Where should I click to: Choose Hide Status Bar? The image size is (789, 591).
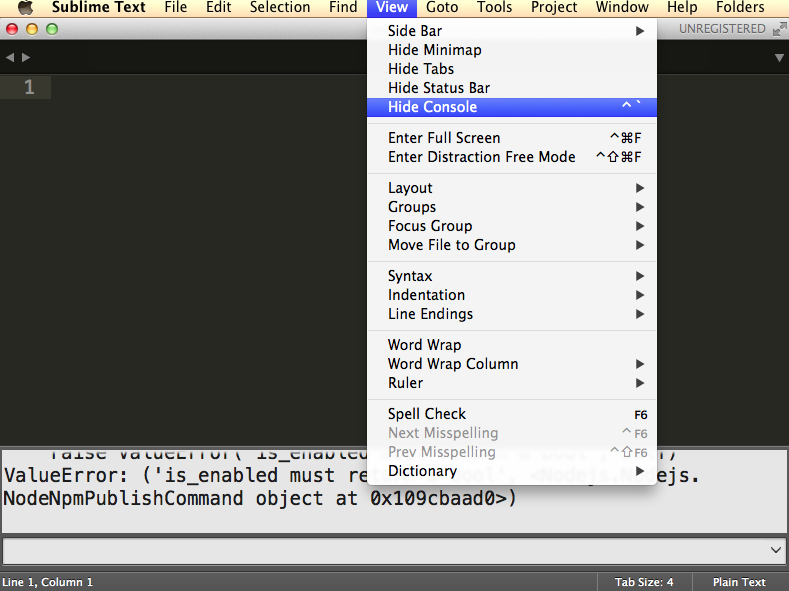click(512, 88)
